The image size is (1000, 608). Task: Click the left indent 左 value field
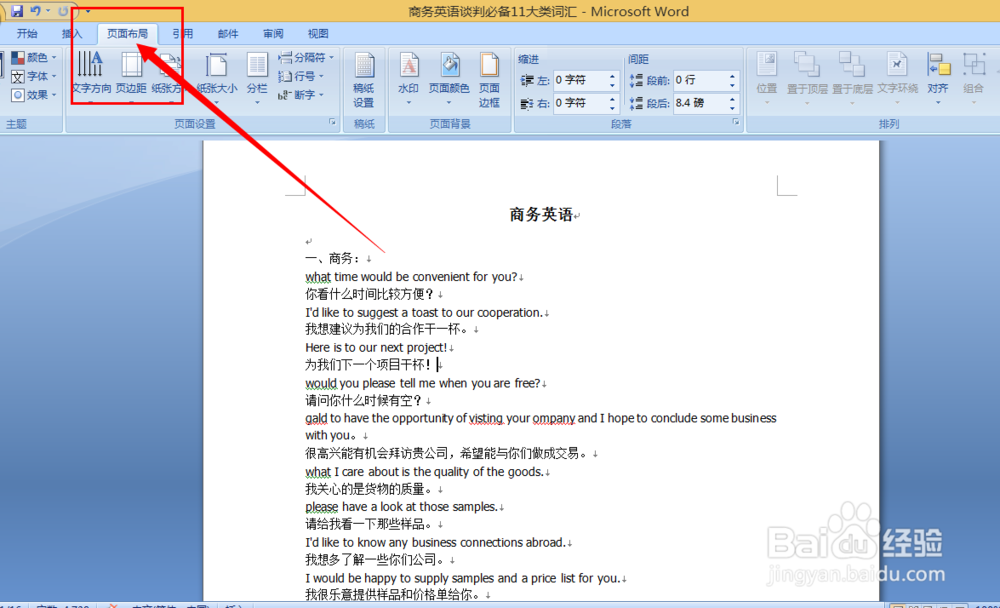click(x=580, y=80)
